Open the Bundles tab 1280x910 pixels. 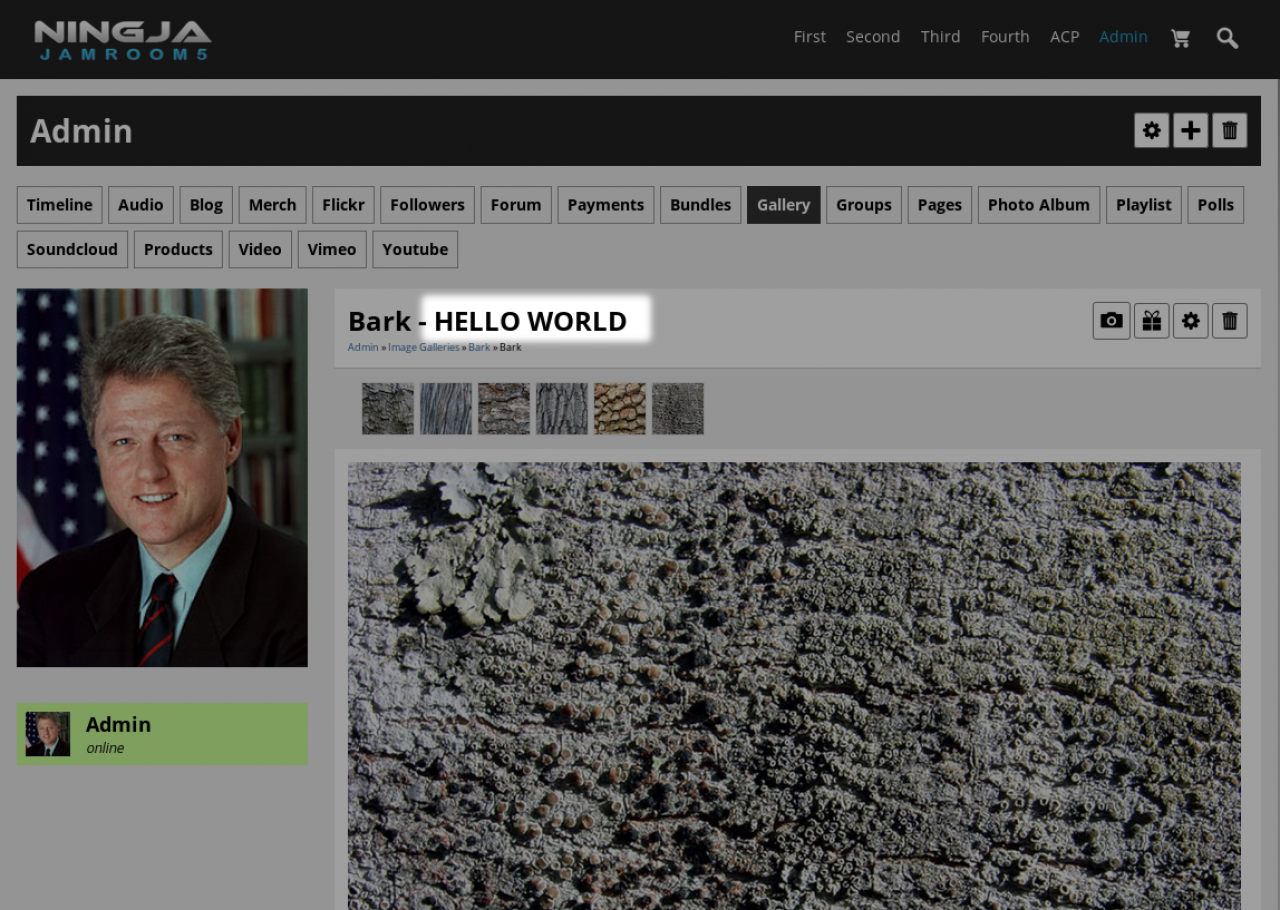pos(700,205)
